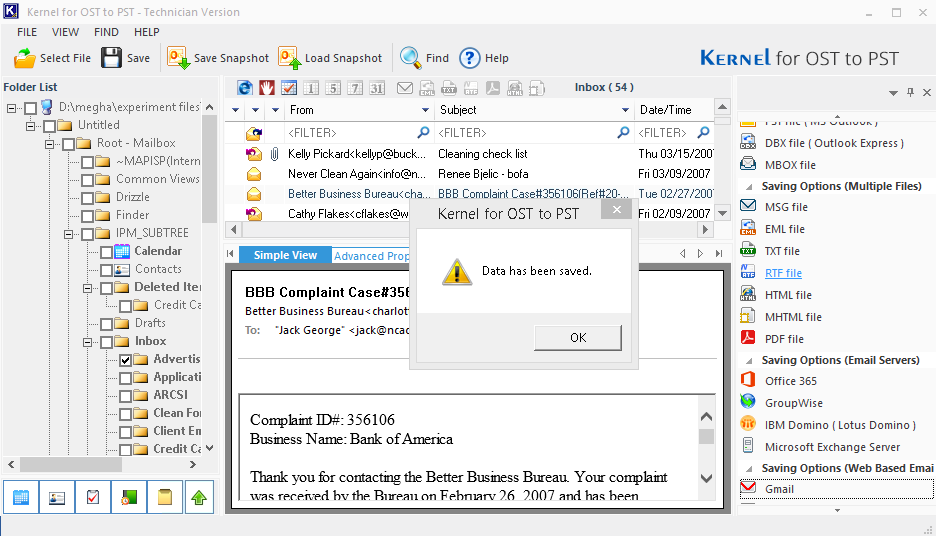Uncheck the Advertis folder checkbox
This screenshot has width=936, height=536.
pos(125,360)
